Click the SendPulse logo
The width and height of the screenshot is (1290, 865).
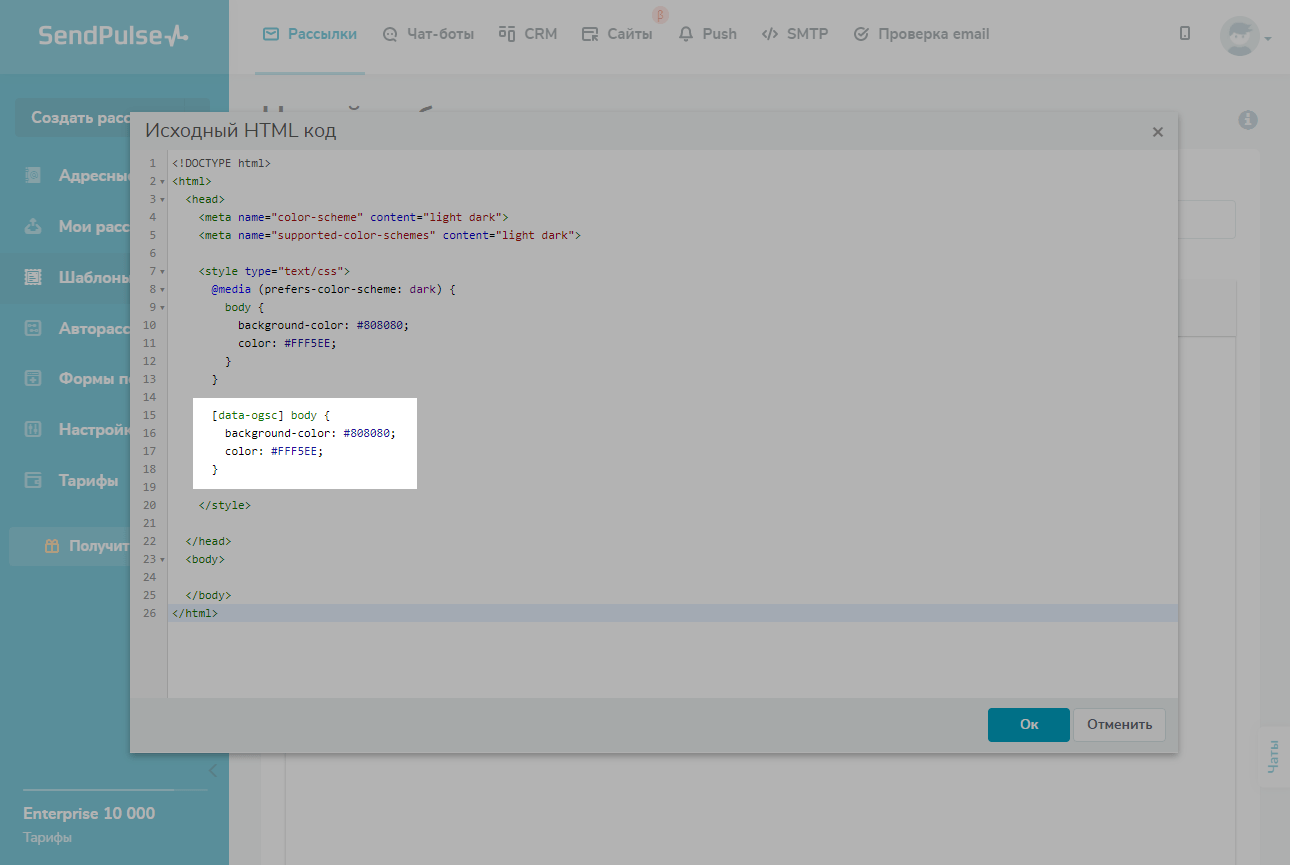point(113,36)
